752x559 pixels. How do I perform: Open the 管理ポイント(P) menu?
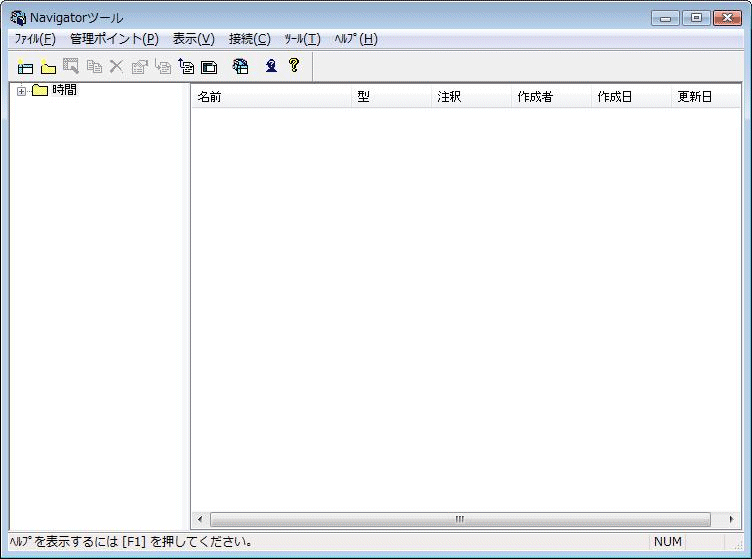pyautogui.click(x=114, y=39)
